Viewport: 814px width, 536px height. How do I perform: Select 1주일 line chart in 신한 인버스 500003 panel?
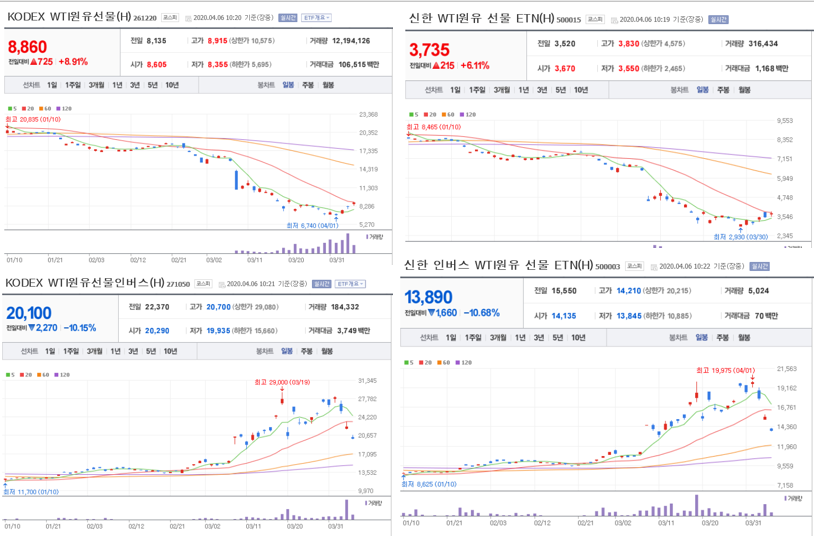point(473,338)
